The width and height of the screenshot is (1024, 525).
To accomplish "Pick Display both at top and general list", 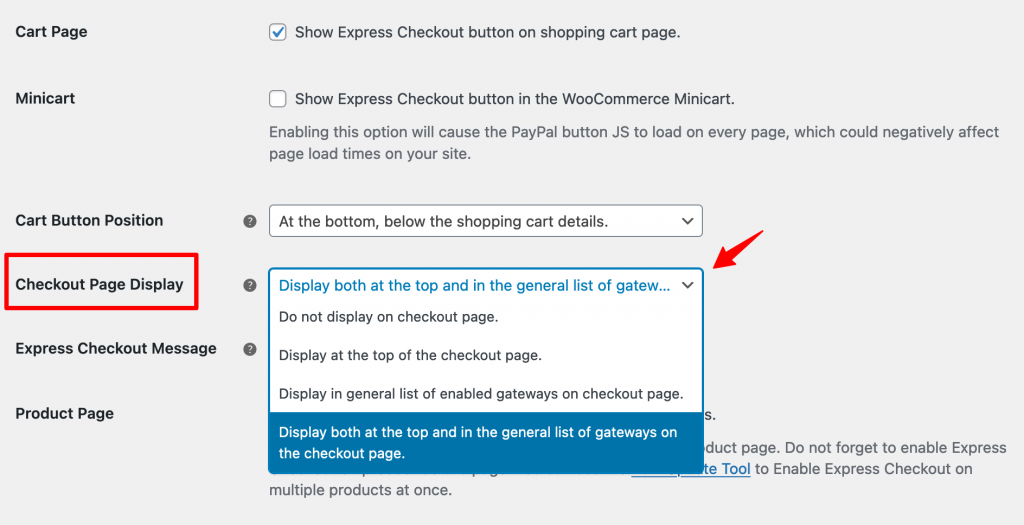I will click(485, 442).
